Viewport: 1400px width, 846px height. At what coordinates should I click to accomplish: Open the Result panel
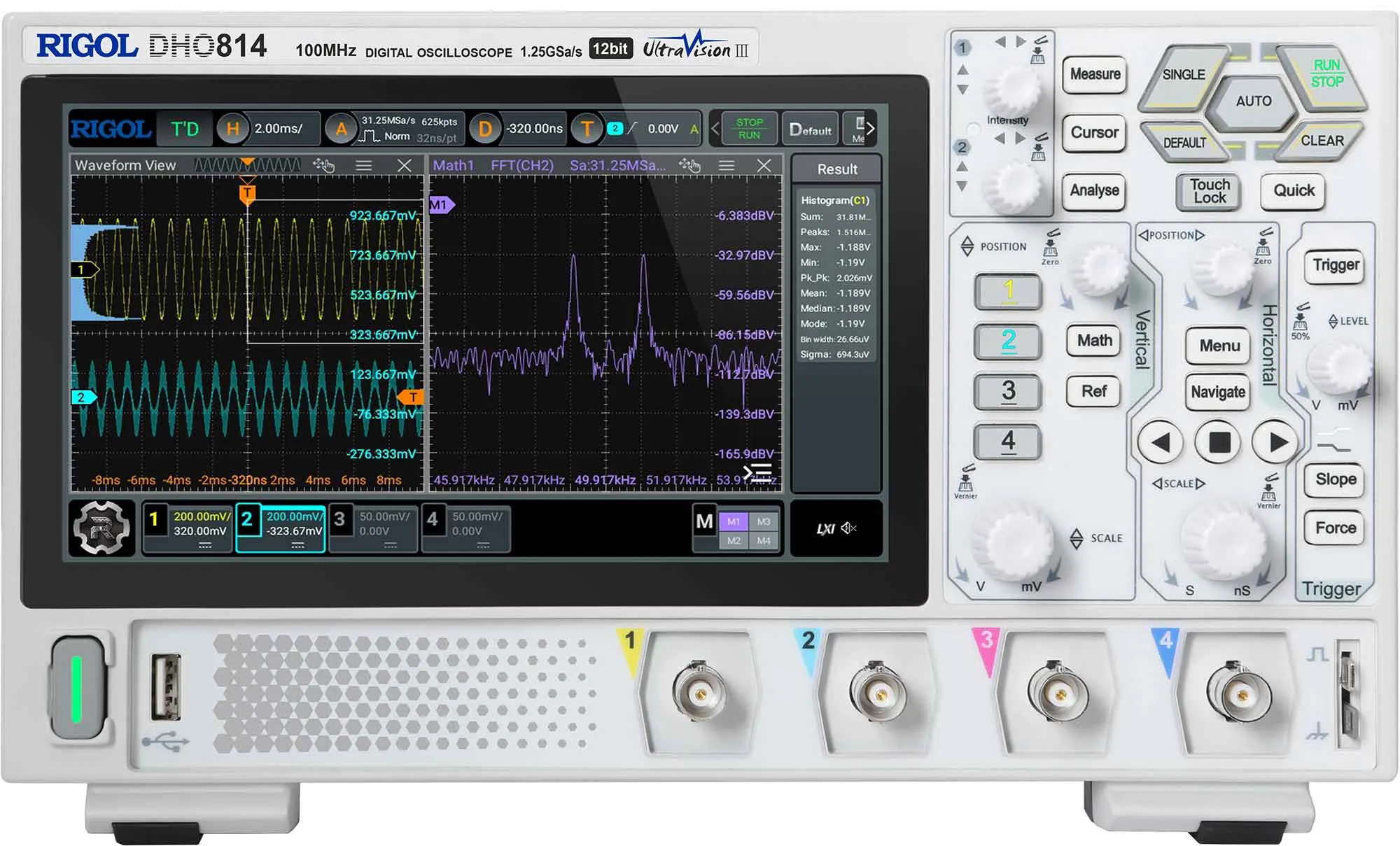(837, 169)
